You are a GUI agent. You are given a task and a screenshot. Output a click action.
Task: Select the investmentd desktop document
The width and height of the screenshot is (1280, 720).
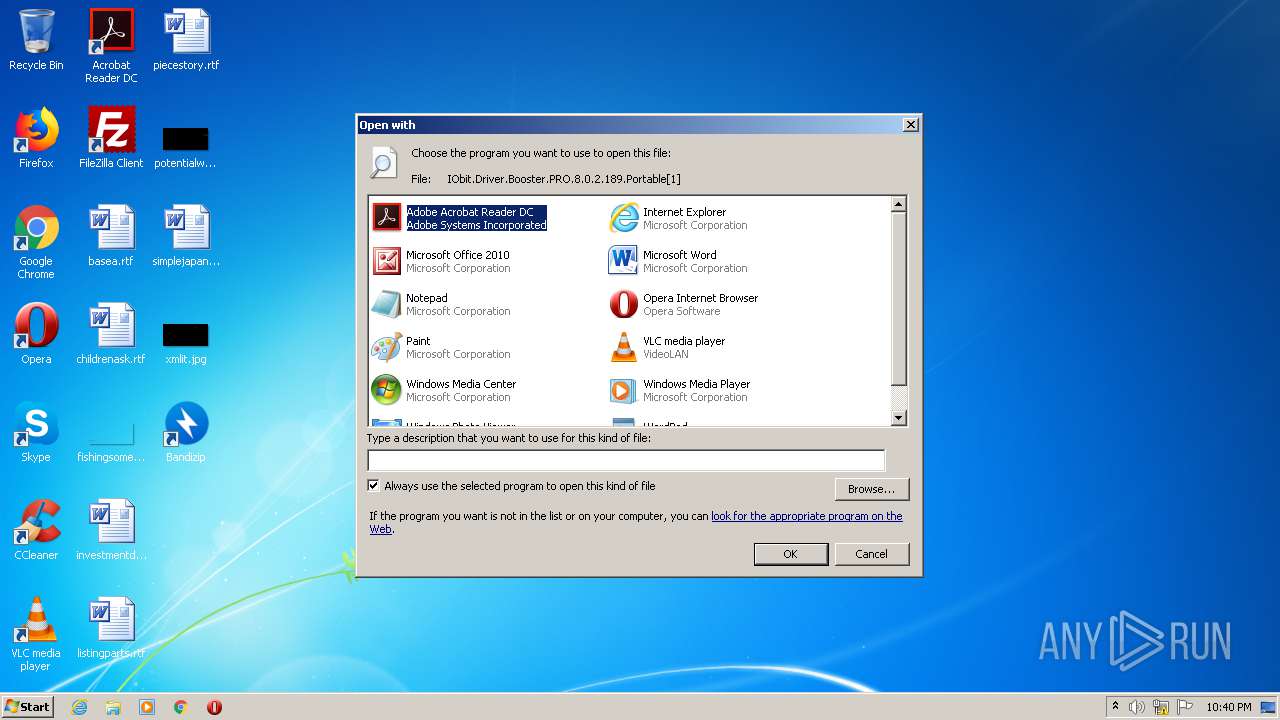(111, 530)
